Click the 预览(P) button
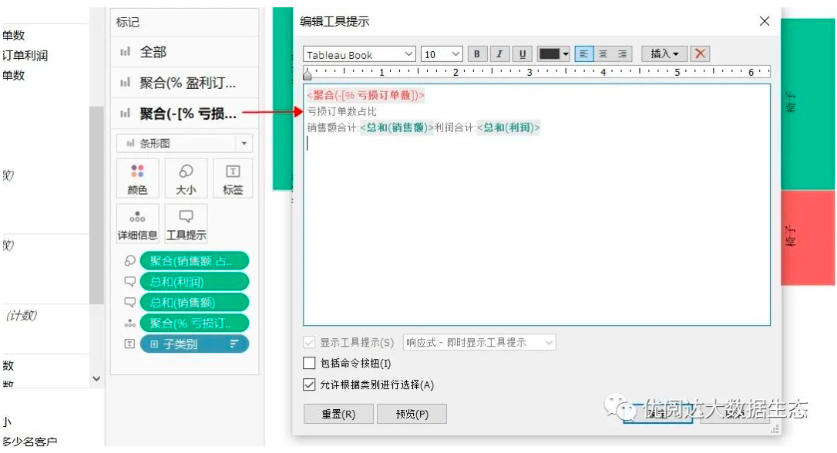Viewport: 837px width, 453px height. 412,414
